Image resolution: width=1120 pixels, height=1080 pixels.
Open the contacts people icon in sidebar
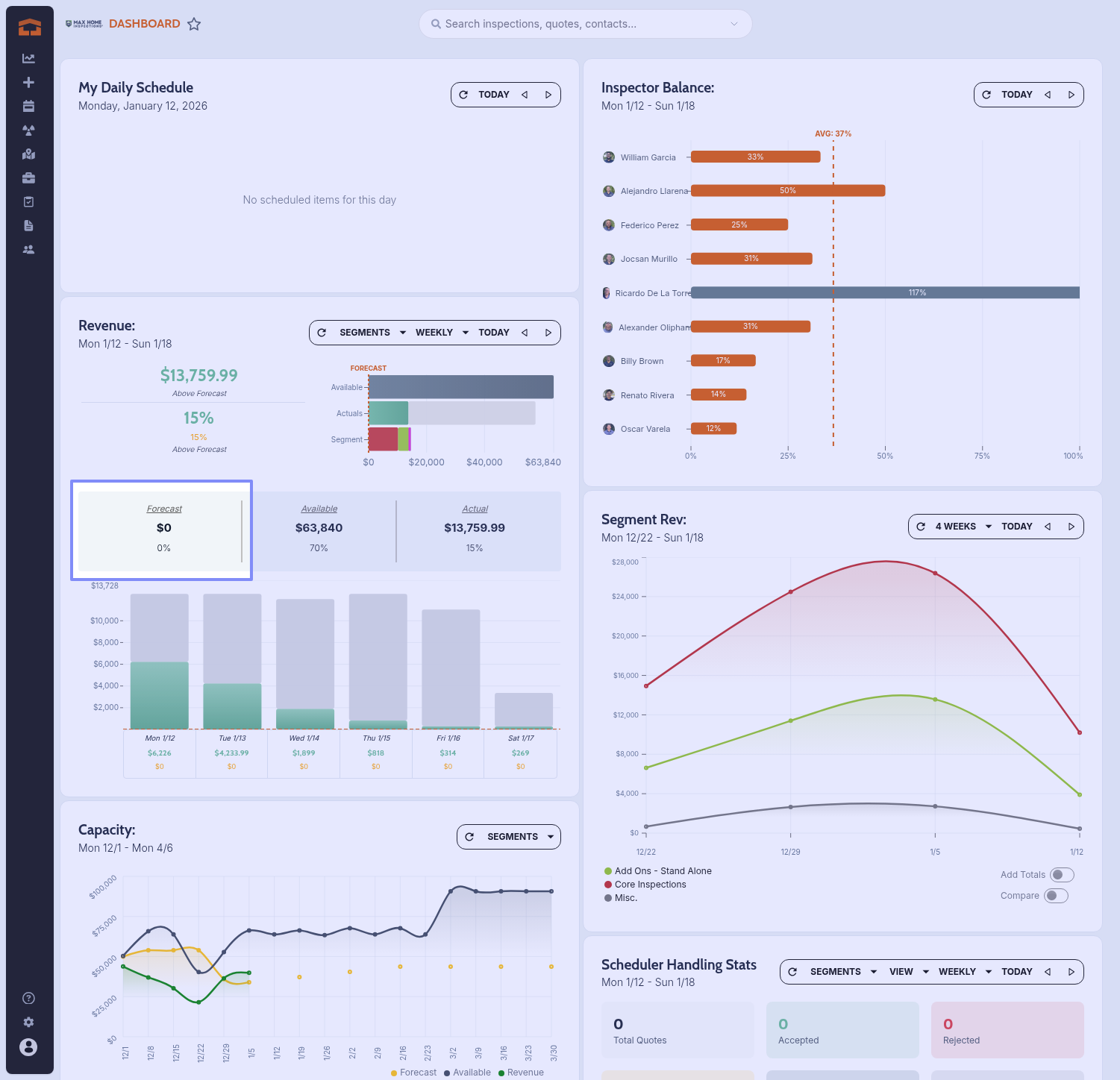28,249
